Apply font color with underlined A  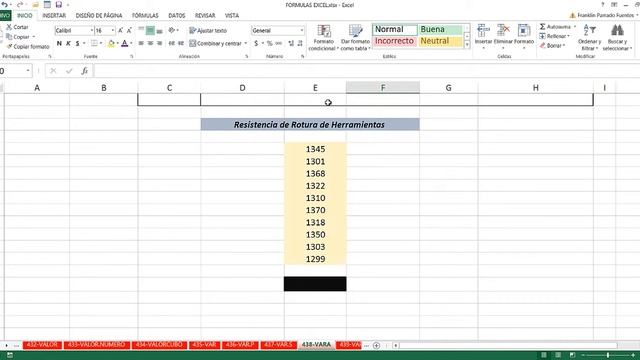point(124,43)
